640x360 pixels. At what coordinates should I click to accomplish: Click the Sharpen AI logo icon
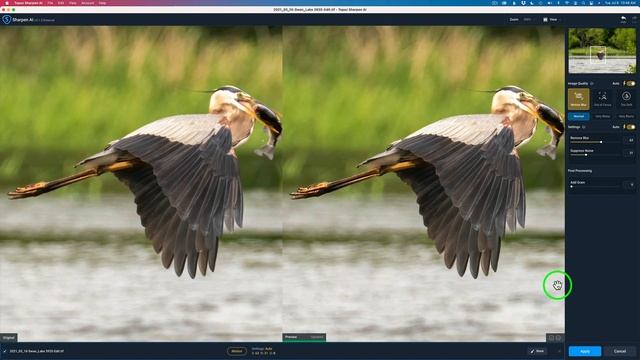point(7,20)
